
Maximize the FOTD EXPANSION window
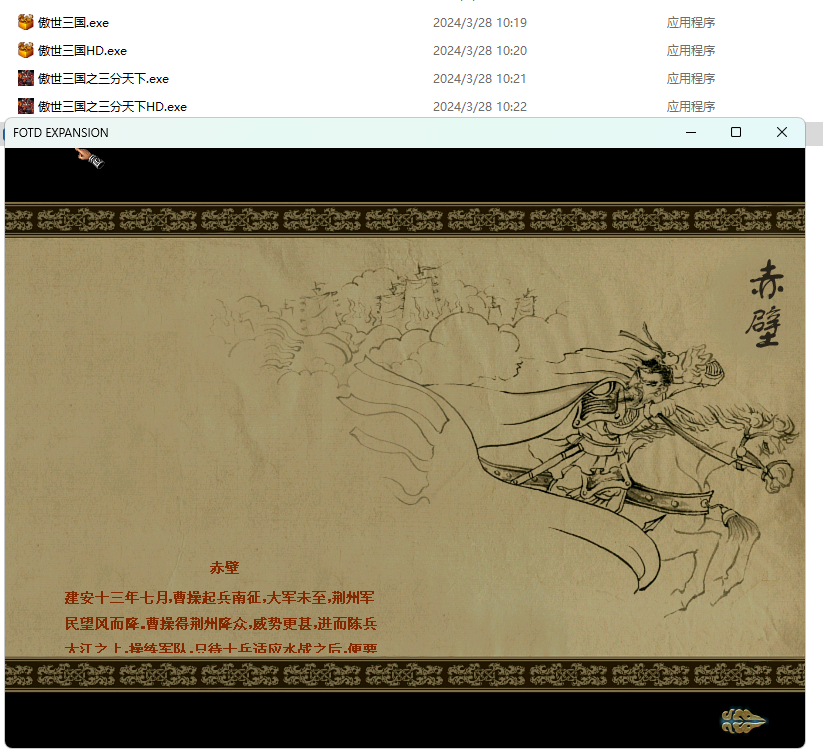pos(736,132)
